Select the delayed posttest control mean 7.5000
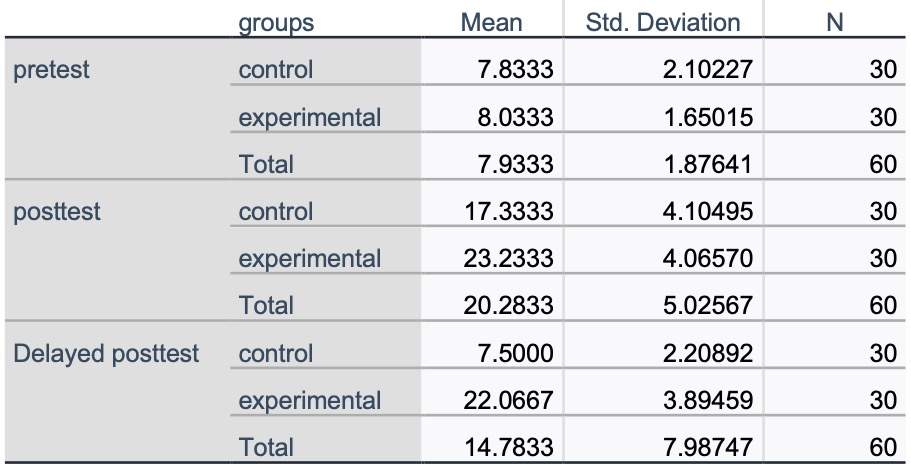Screen dimensions: 911x468 tap(516, 354)
